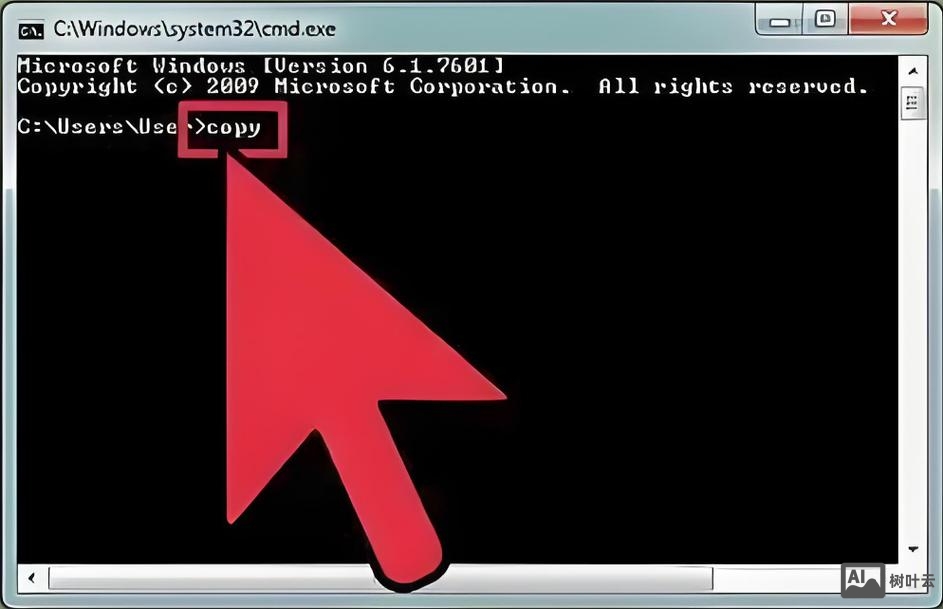Click horizontal scrollbar track right of thumb

[776, 578]
